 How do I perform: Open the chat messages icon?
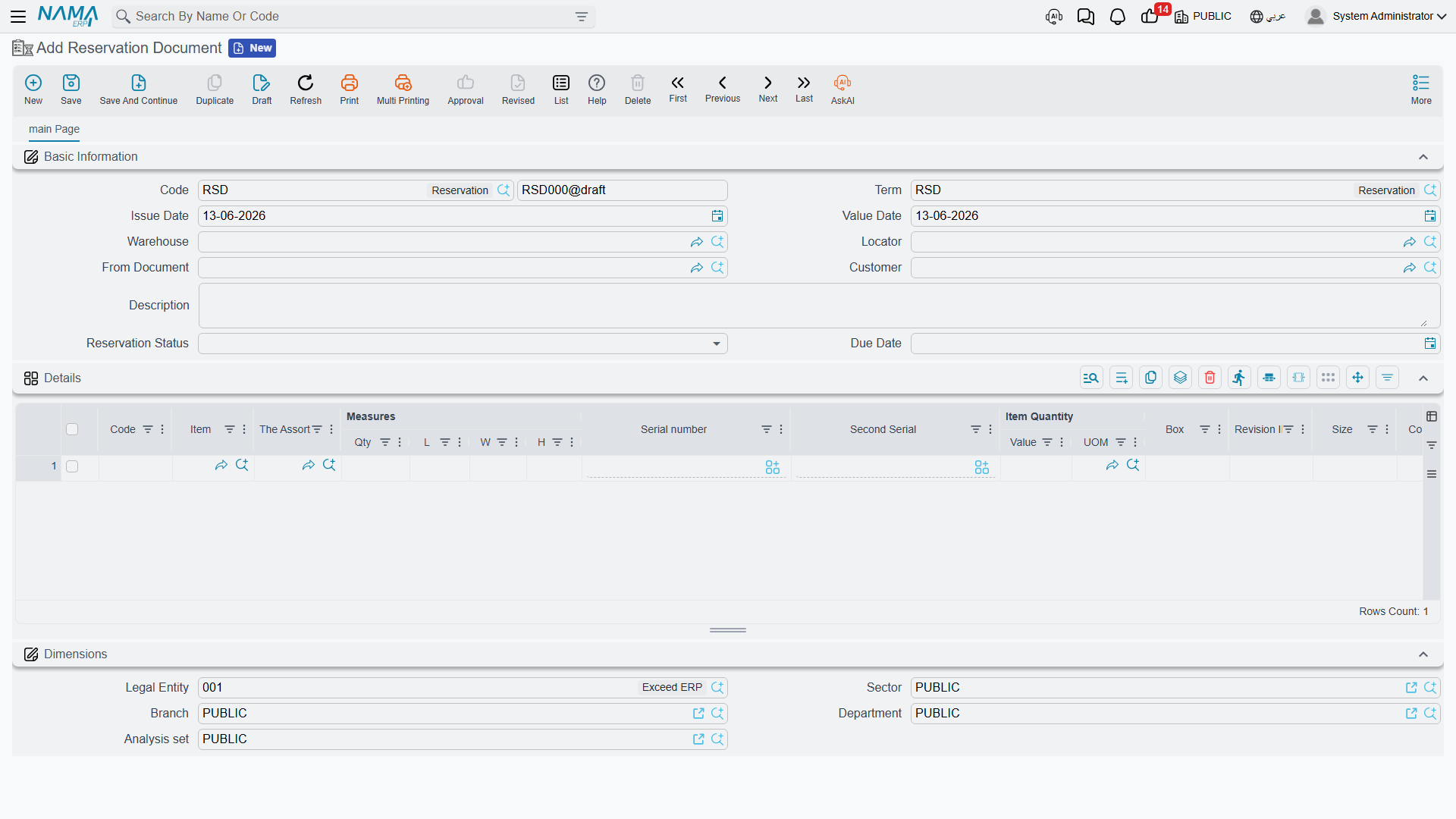click(x=1085, y=17)
